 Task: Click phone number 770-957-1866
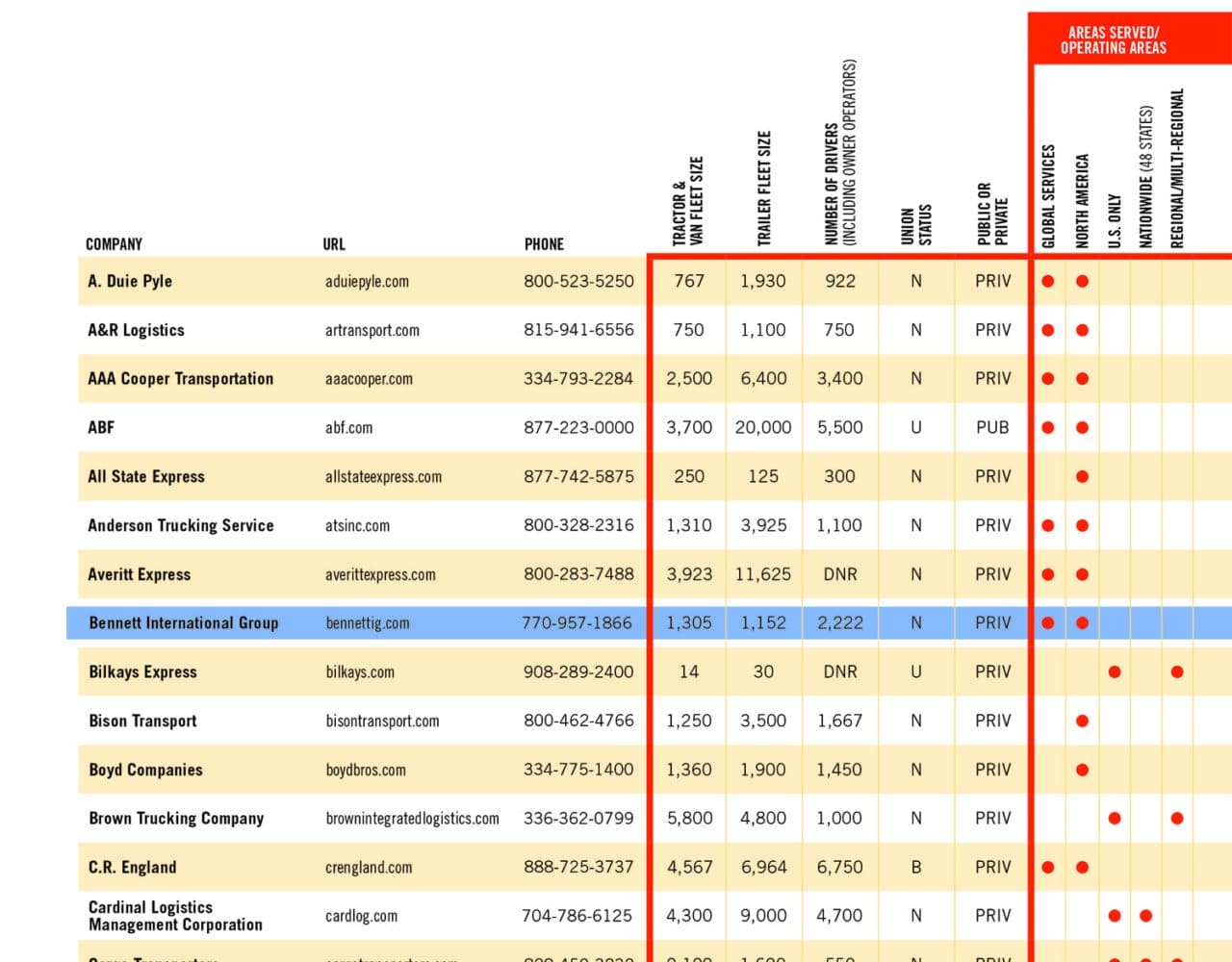point(577,622)
